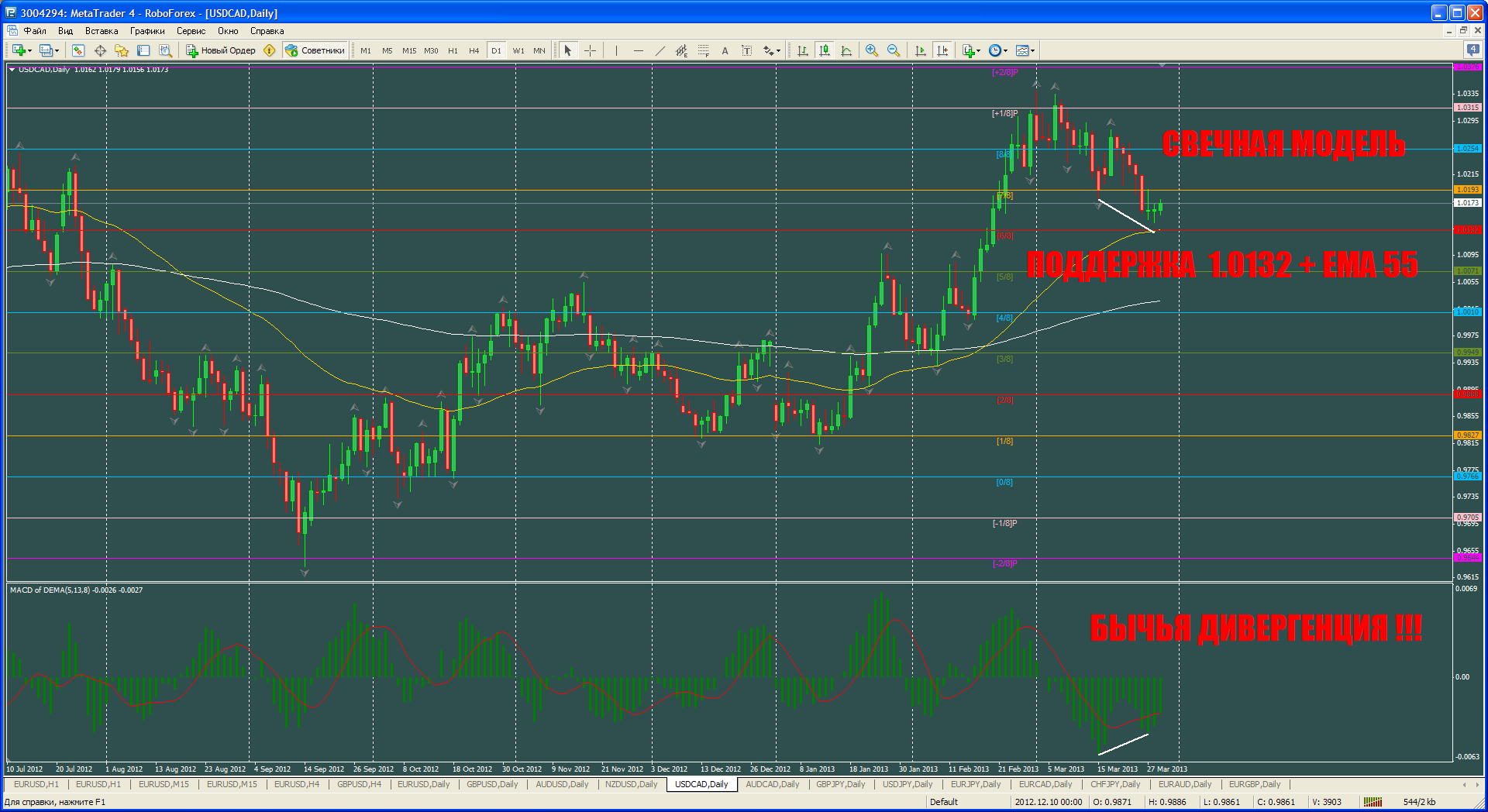
Task: Select the D1 timeframe button
Action: (x=496, y=50)
